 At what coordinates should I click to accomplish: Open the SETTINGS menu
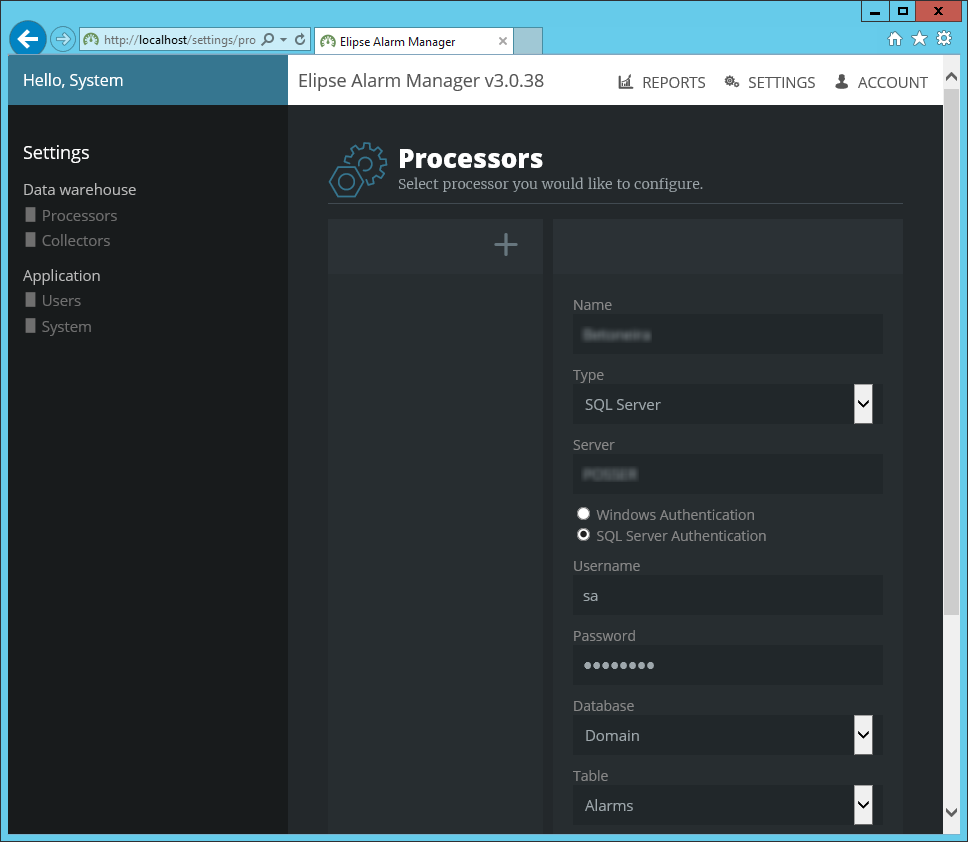point(770,82)
